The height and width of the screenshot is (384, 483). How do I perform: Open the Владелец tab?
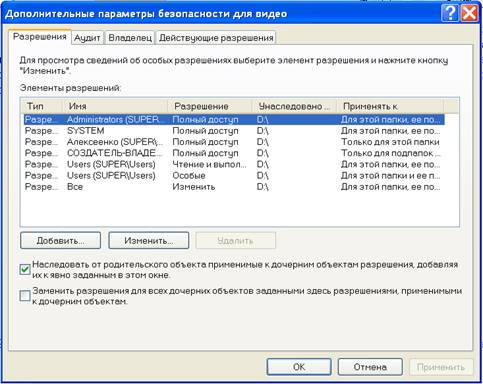130,38
